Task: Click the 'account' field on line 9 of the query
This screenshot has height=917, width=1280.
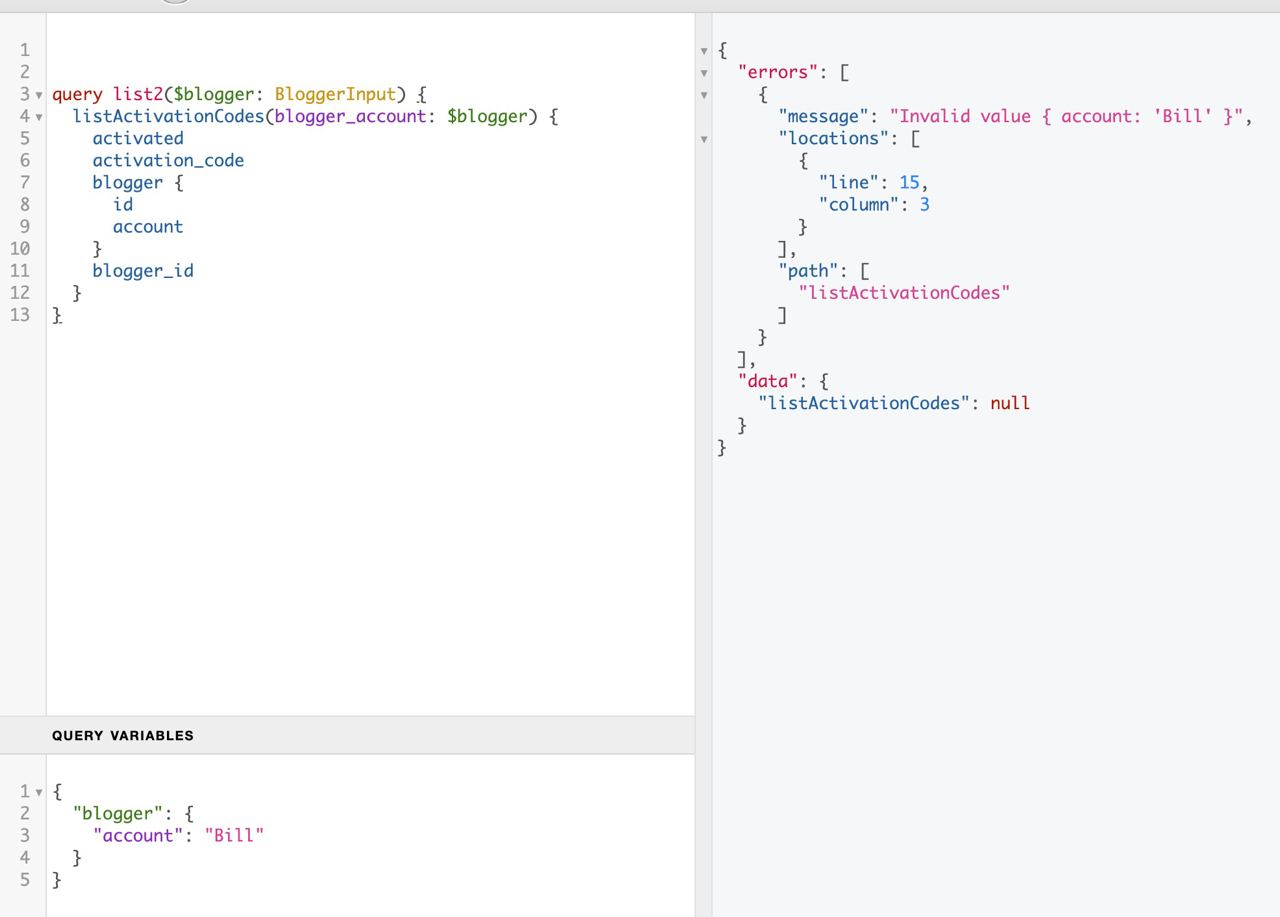Action: pos(148,226)
